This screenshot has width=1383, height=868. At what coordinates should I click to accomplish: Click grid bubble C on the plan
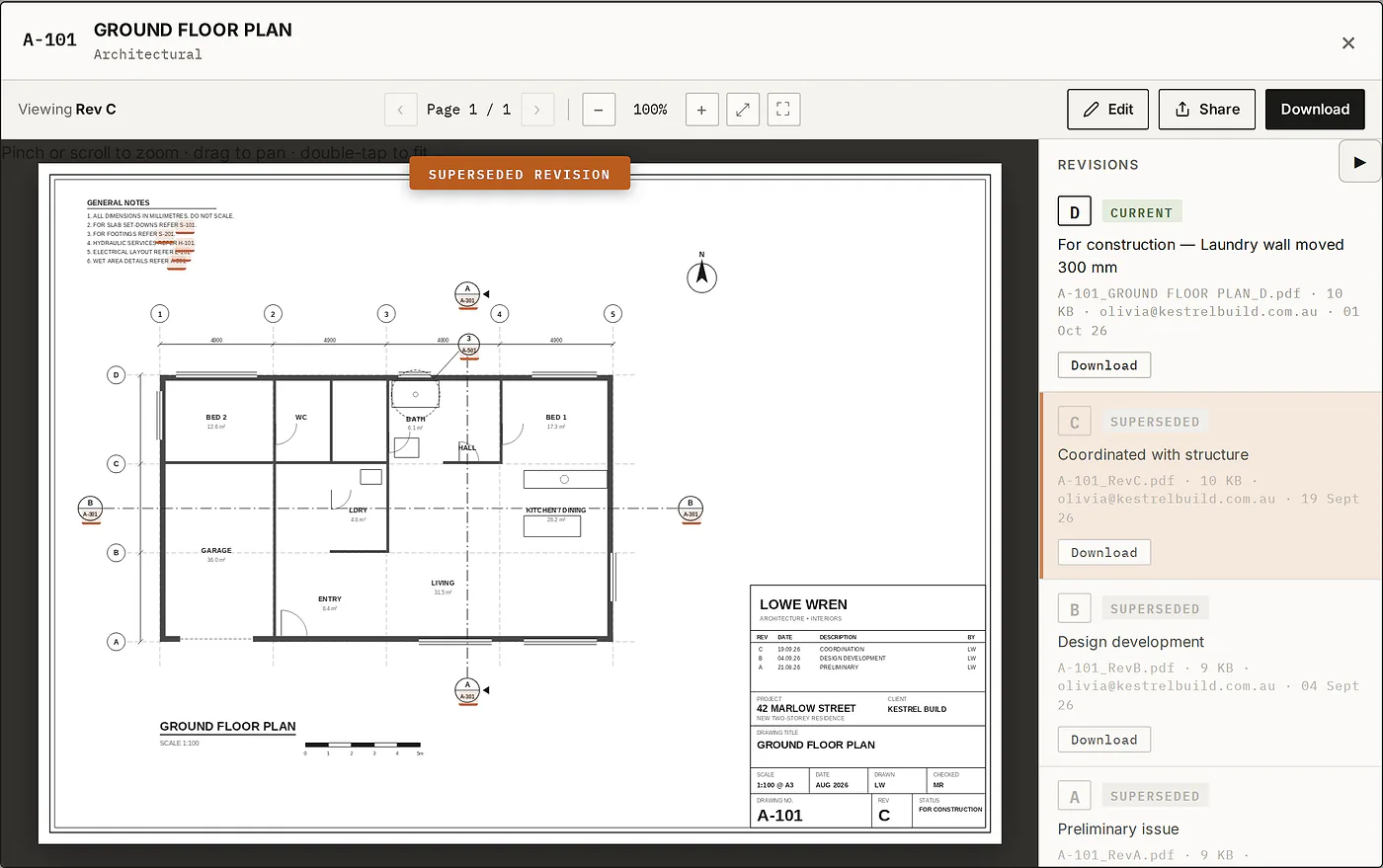pyautogui.click(x=116, y=463)
